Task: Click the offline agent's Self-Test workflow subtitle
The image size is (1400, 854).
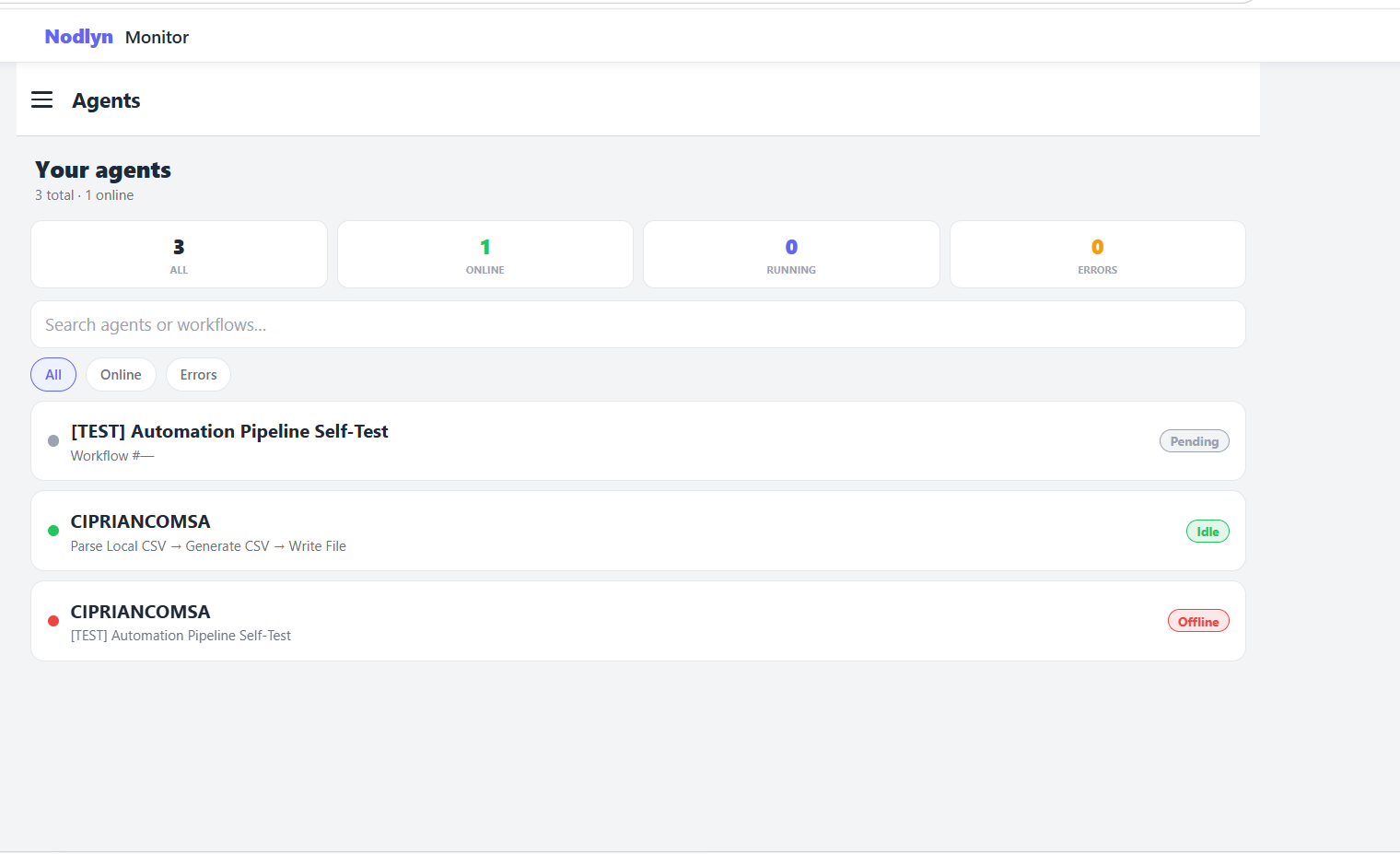Action: click(181, 636)
